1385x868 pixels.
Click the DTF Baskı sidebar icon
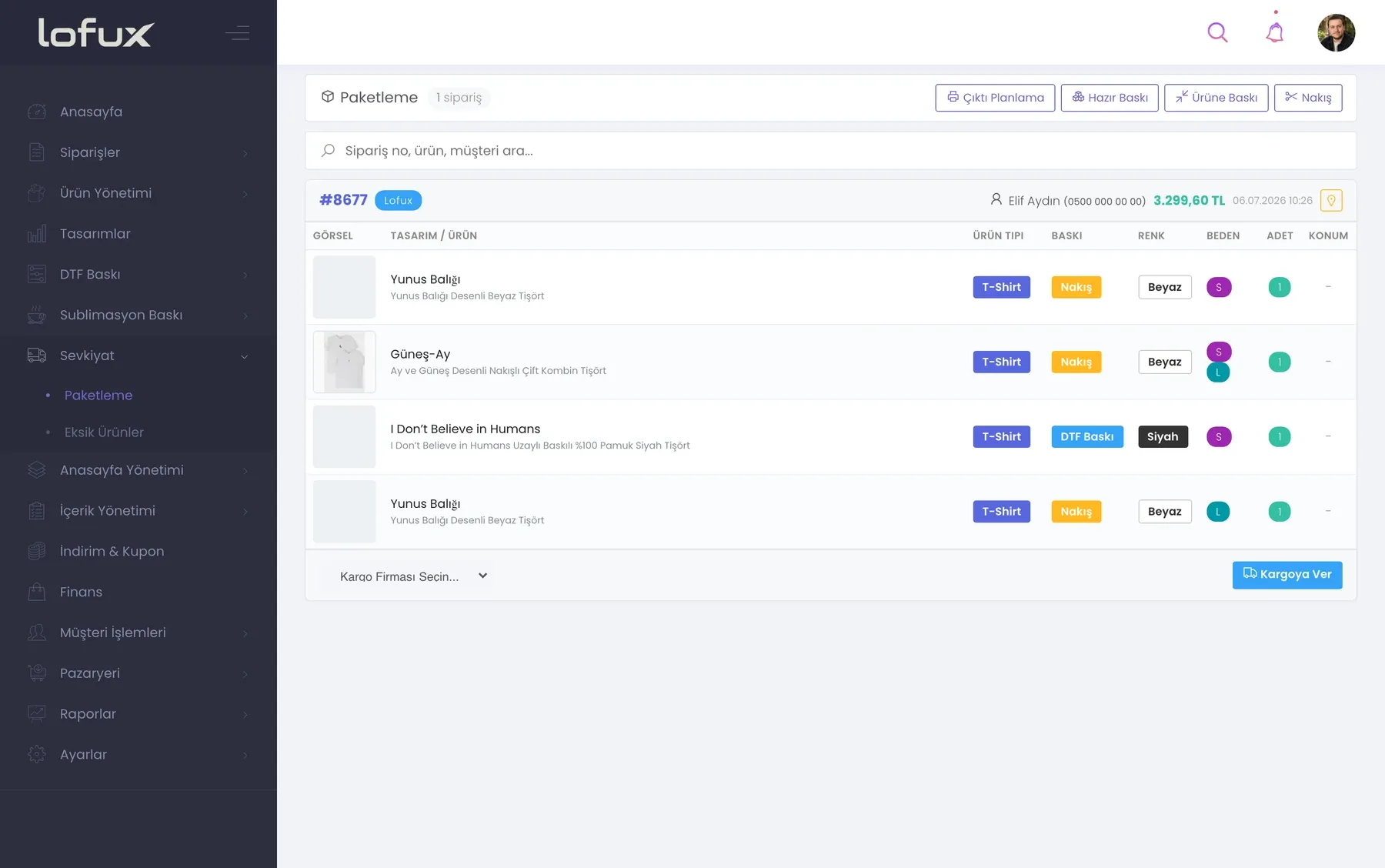coord(37,275)
